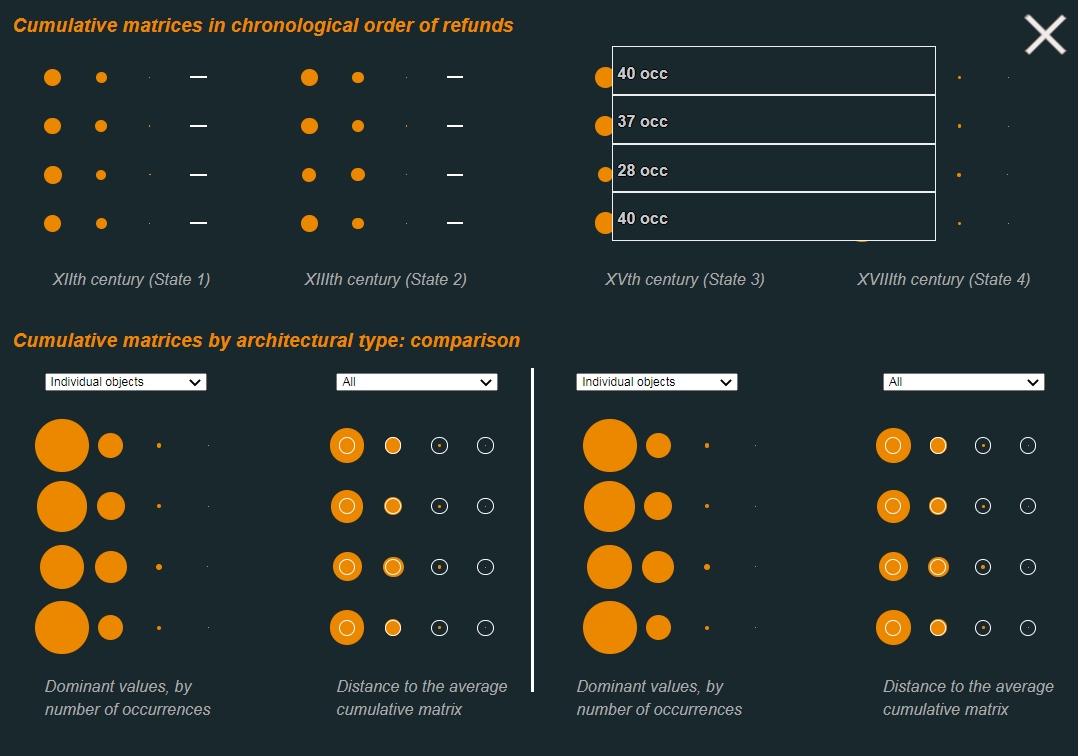
Task: Click the first large circle of State 2 matrix
Action: tap(309, 77)
